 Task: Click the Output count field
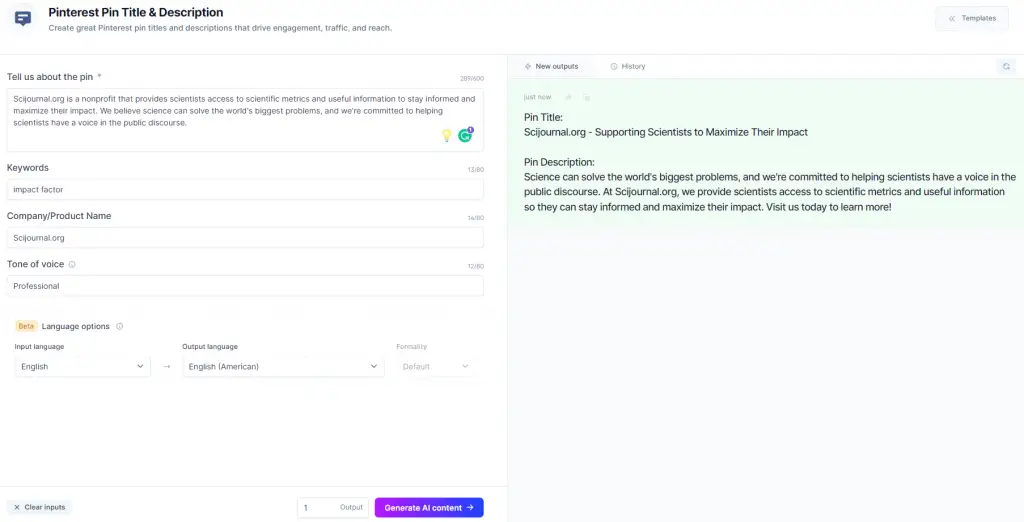point(333,508)
